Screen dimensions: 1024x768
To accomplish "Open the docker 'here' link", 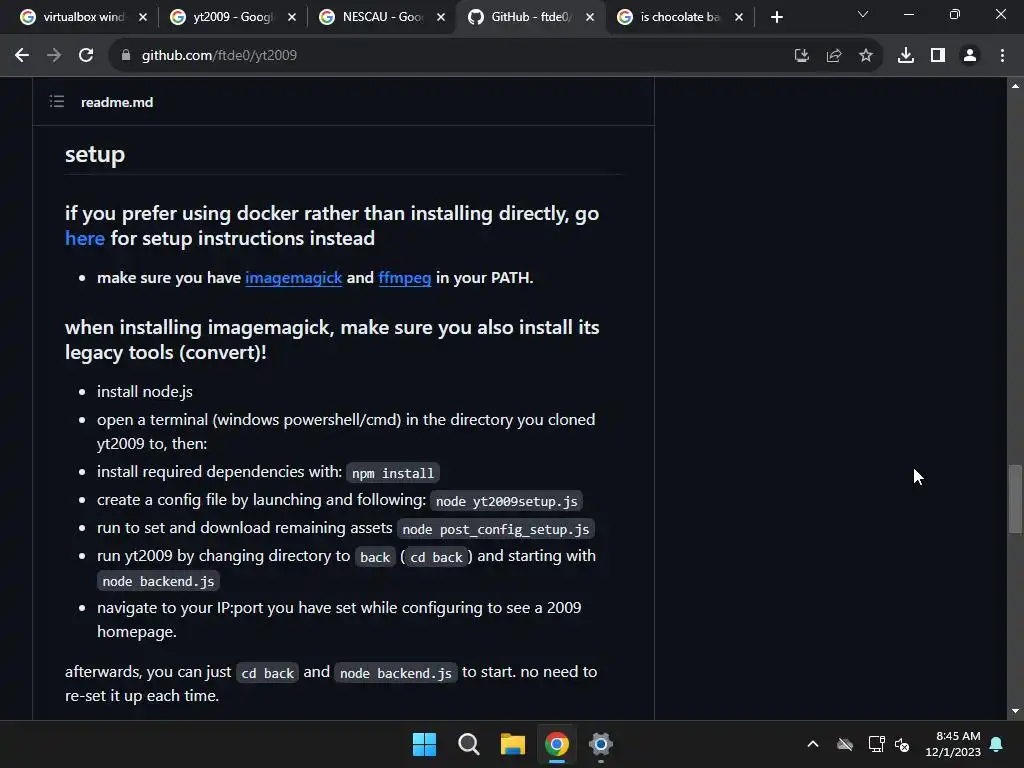I will point(85,238).
